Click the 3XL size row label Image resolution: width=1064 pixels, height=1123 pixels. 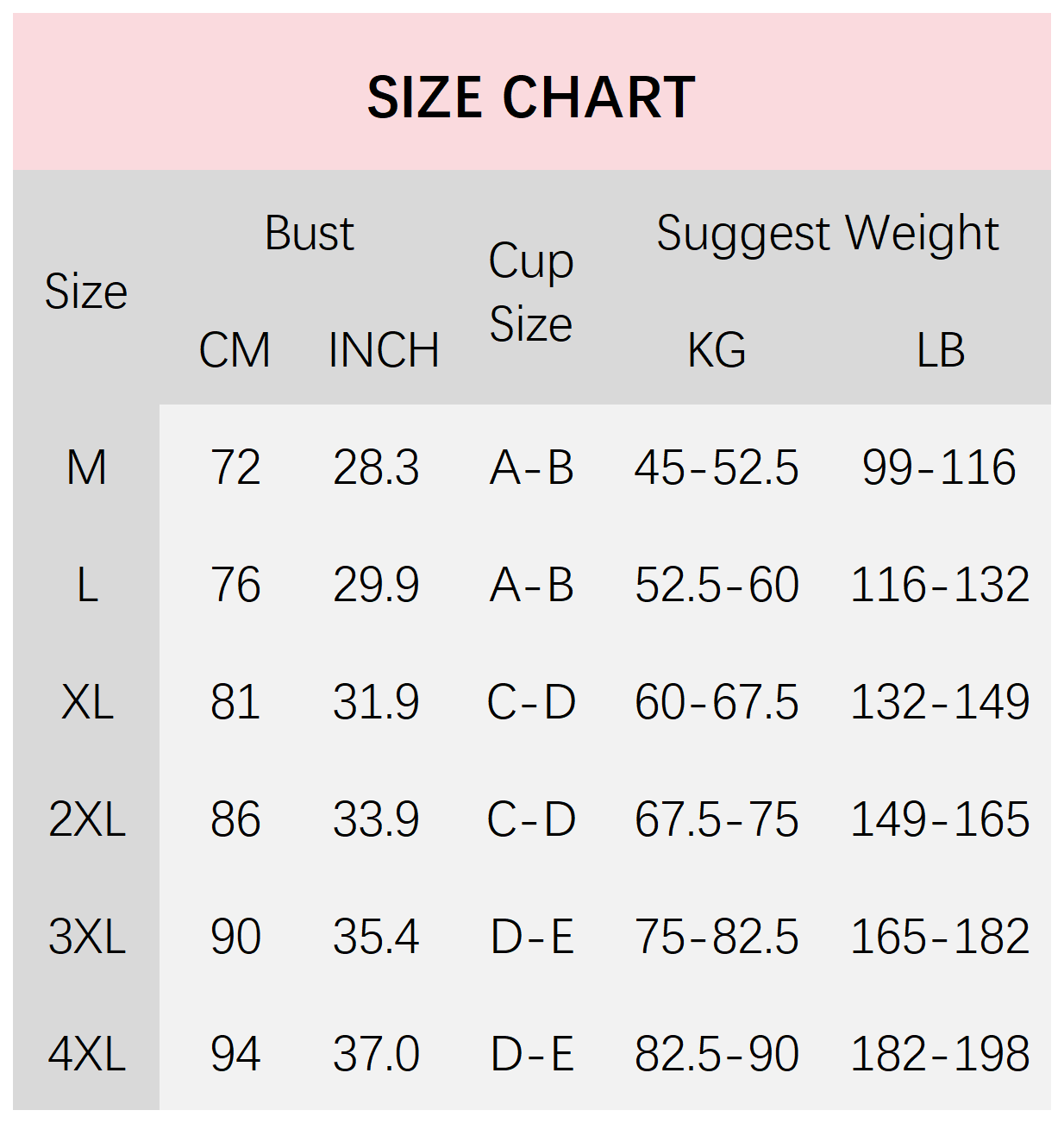86,937
